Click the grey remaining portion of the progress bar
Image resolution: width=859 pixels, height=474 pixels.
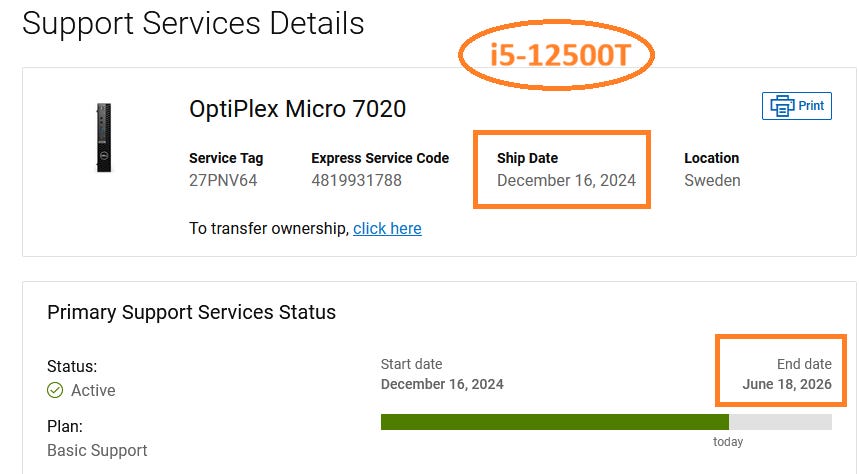780,422
